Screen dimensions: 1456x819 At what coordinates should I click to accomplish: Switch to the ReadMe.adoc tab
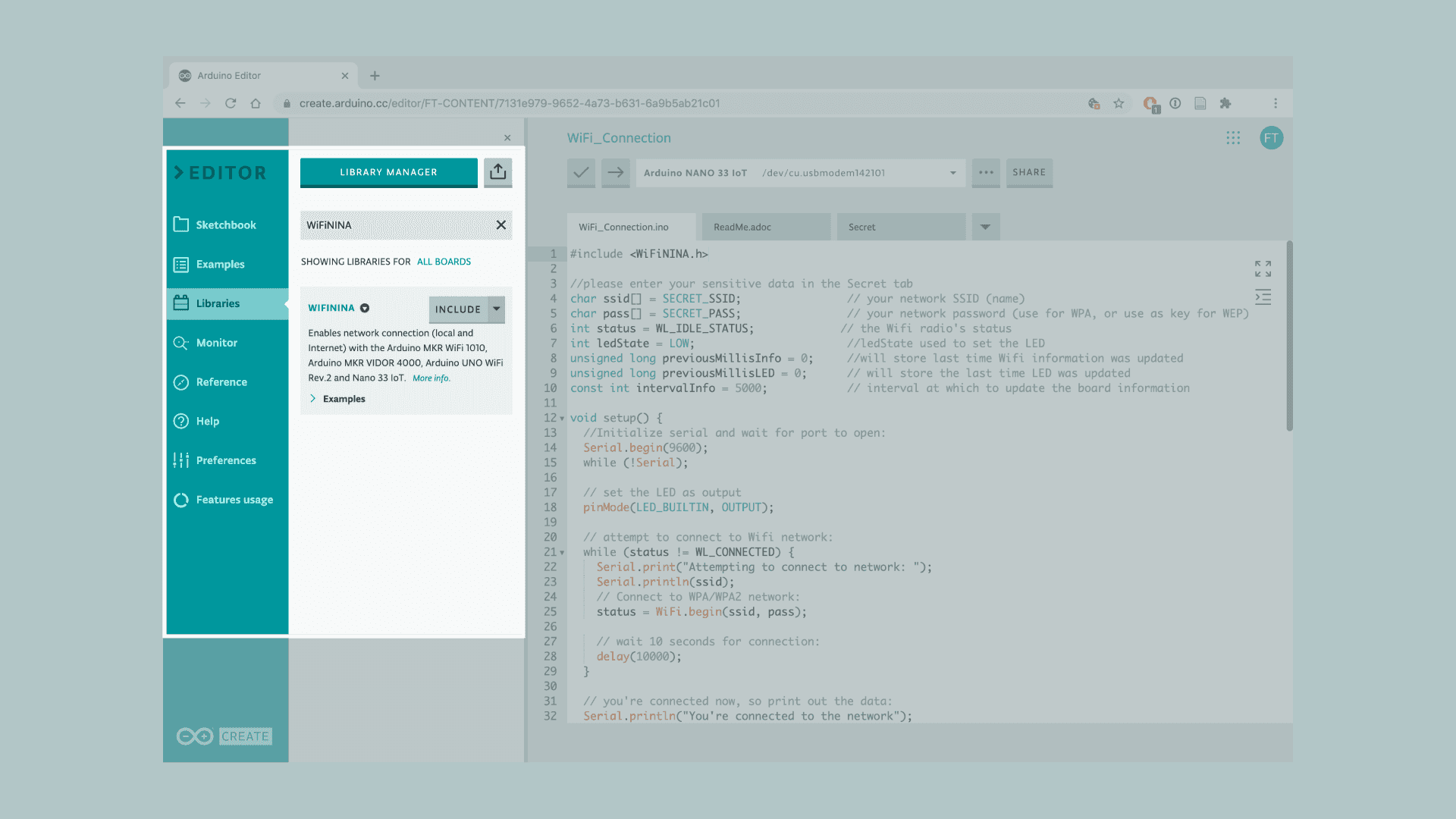[742, 227]
